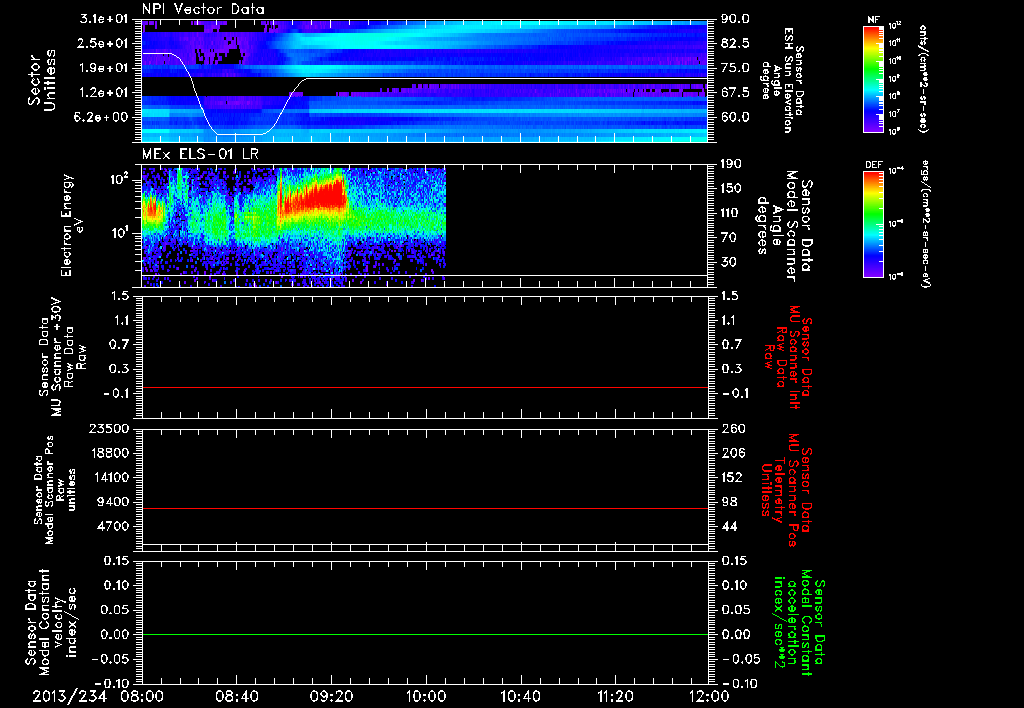
Task: Click the MEx ELS-01 LR panel title
Action: tap(200, 154)
